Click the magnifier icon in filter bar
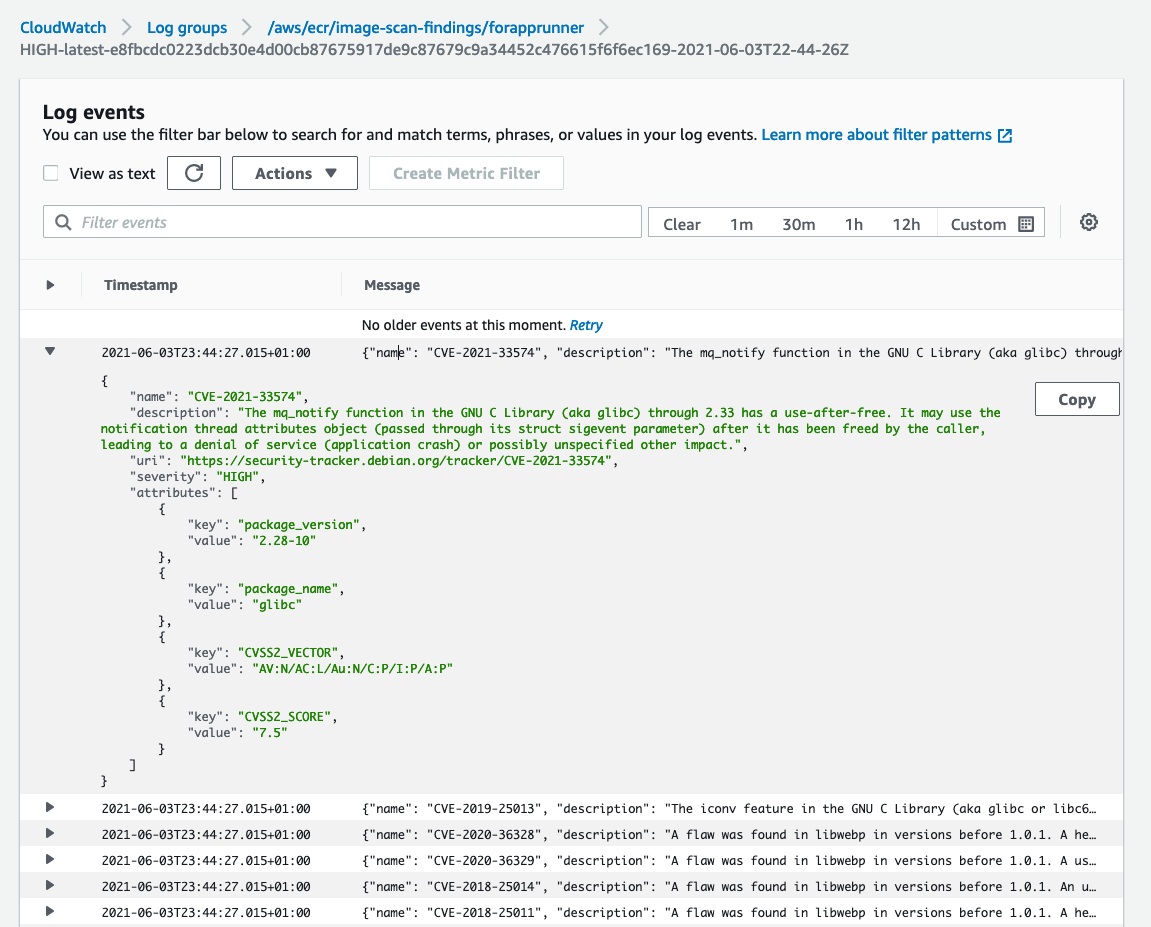This screenshot has width=1151, height=927. point(64,222)
